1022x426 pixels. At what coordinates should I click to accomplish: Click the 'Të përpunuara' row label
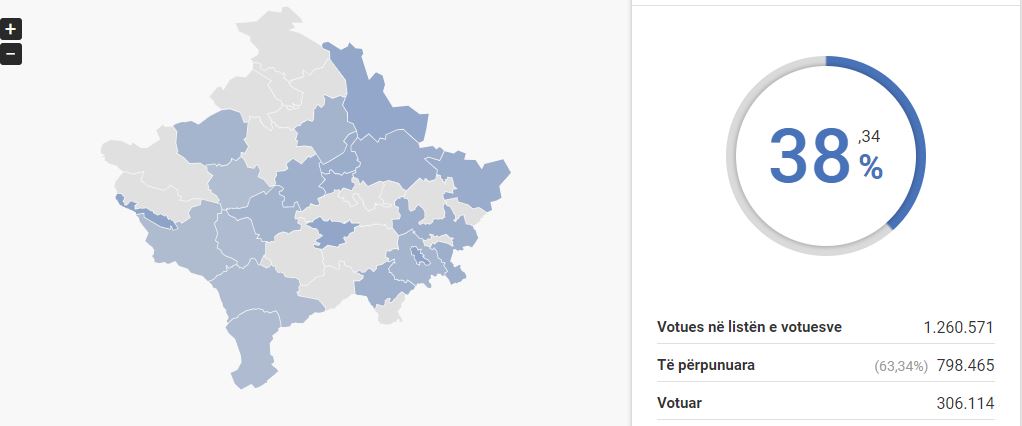coord(706,365)
